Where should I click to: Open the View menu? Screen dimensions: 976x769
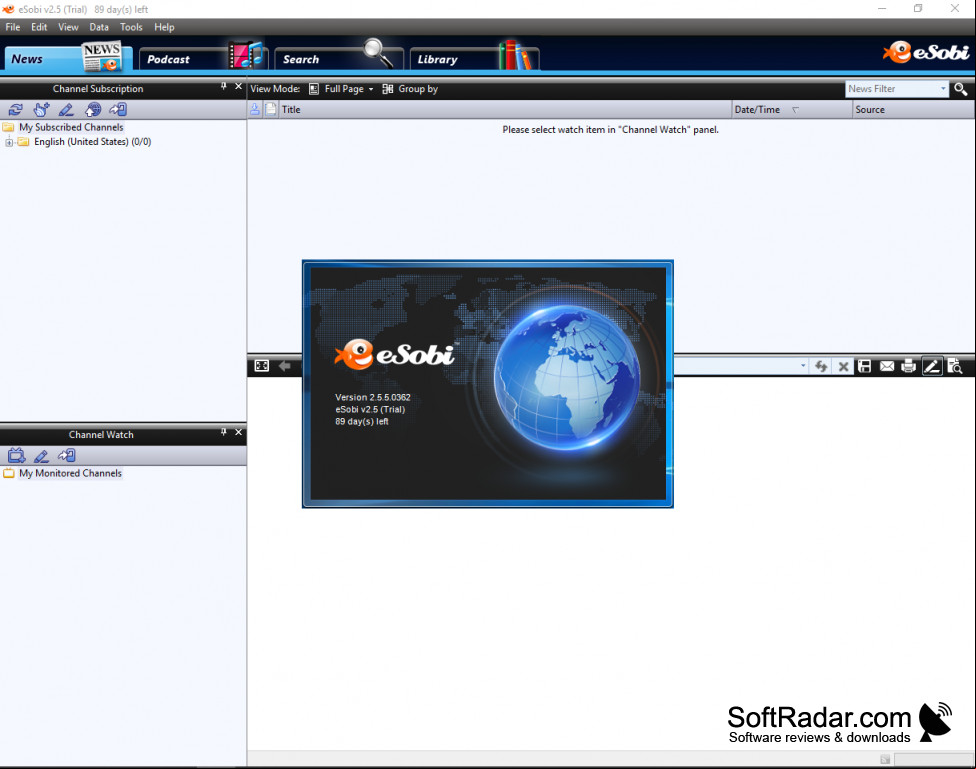(68, 27)
